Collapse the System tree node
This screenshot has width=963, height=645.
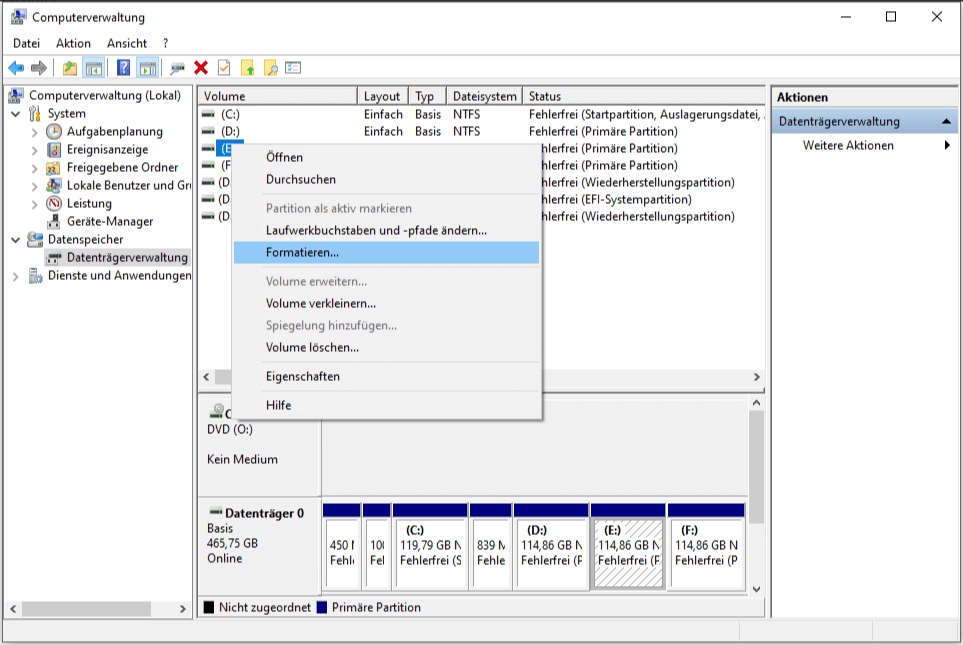tap(15, 114)
